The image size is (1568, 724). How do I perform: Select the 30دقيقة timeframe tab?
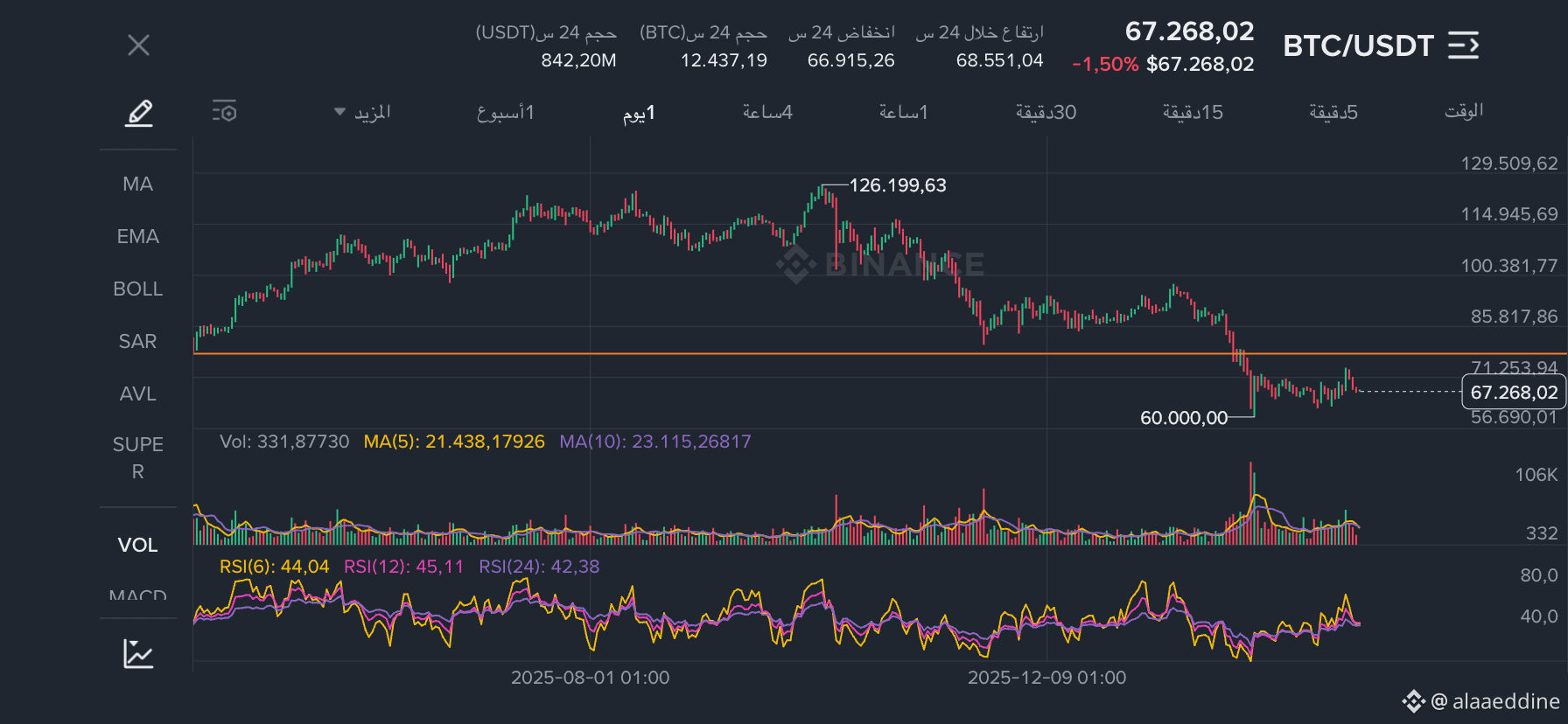click(x=1046, y=112)
